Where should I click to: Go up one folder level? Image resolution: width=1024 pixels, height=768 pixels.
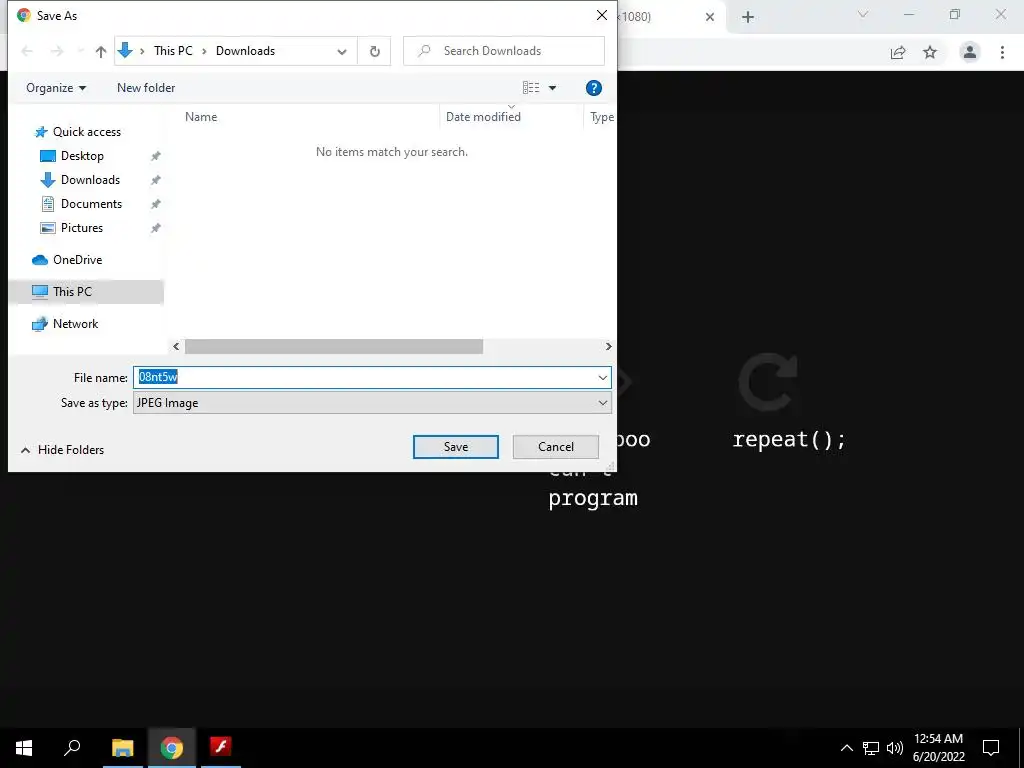click(x=101, y=52)
